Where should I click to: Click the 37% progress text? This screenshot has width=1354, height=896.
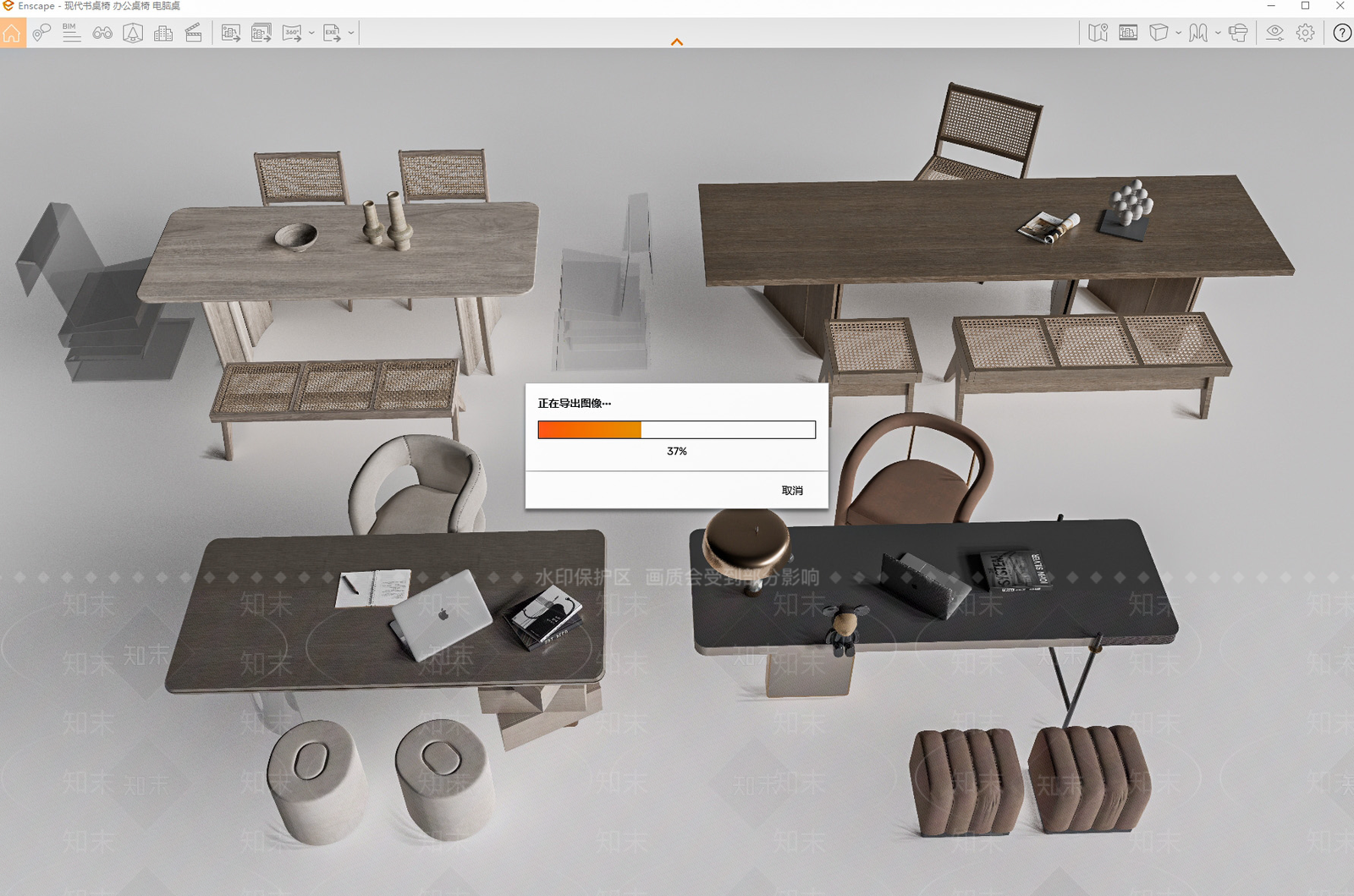(x=677, y=452)
